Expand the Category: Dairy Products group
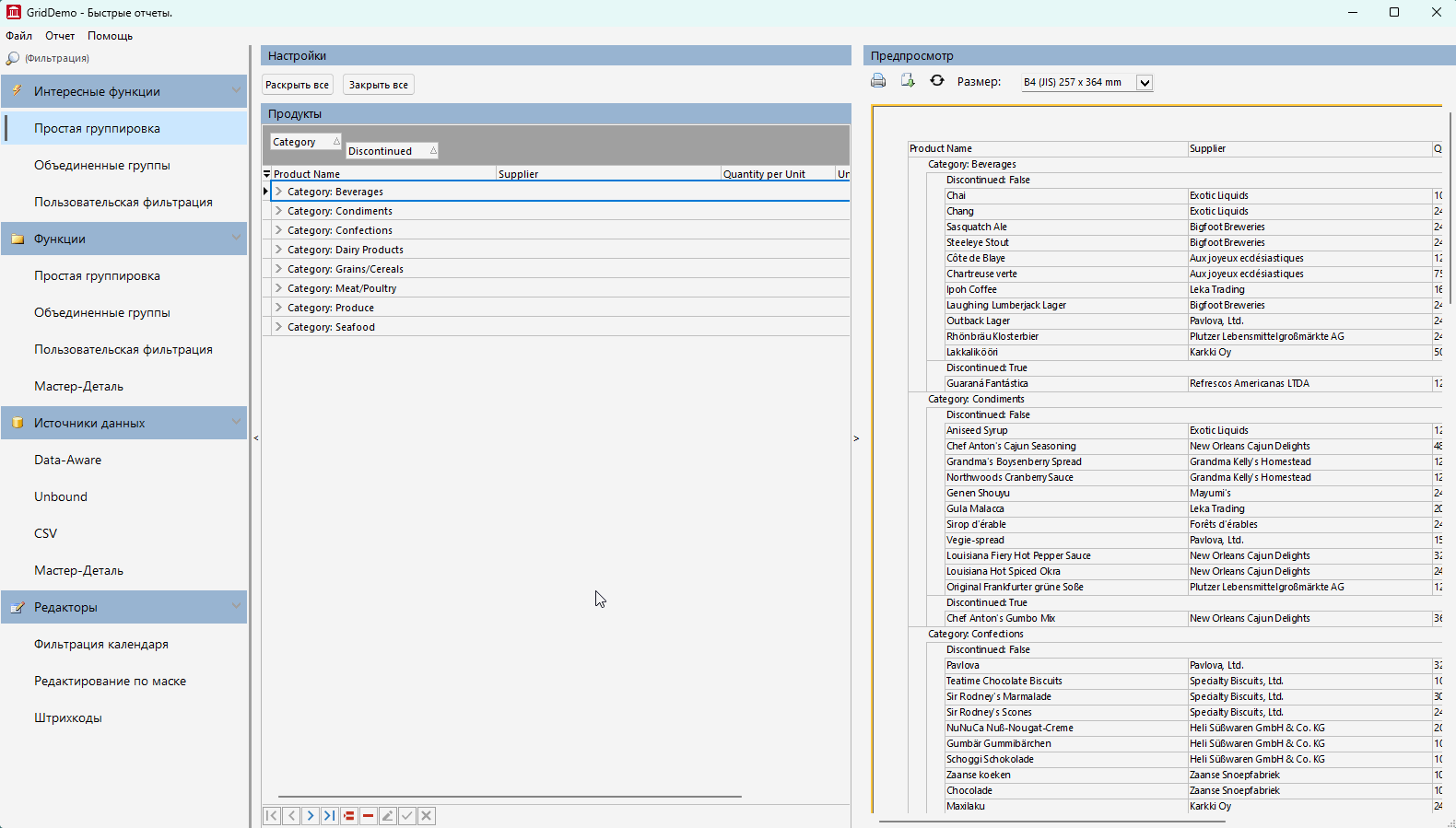Screen dimensions: 1456x828 [x=278, y=250]
